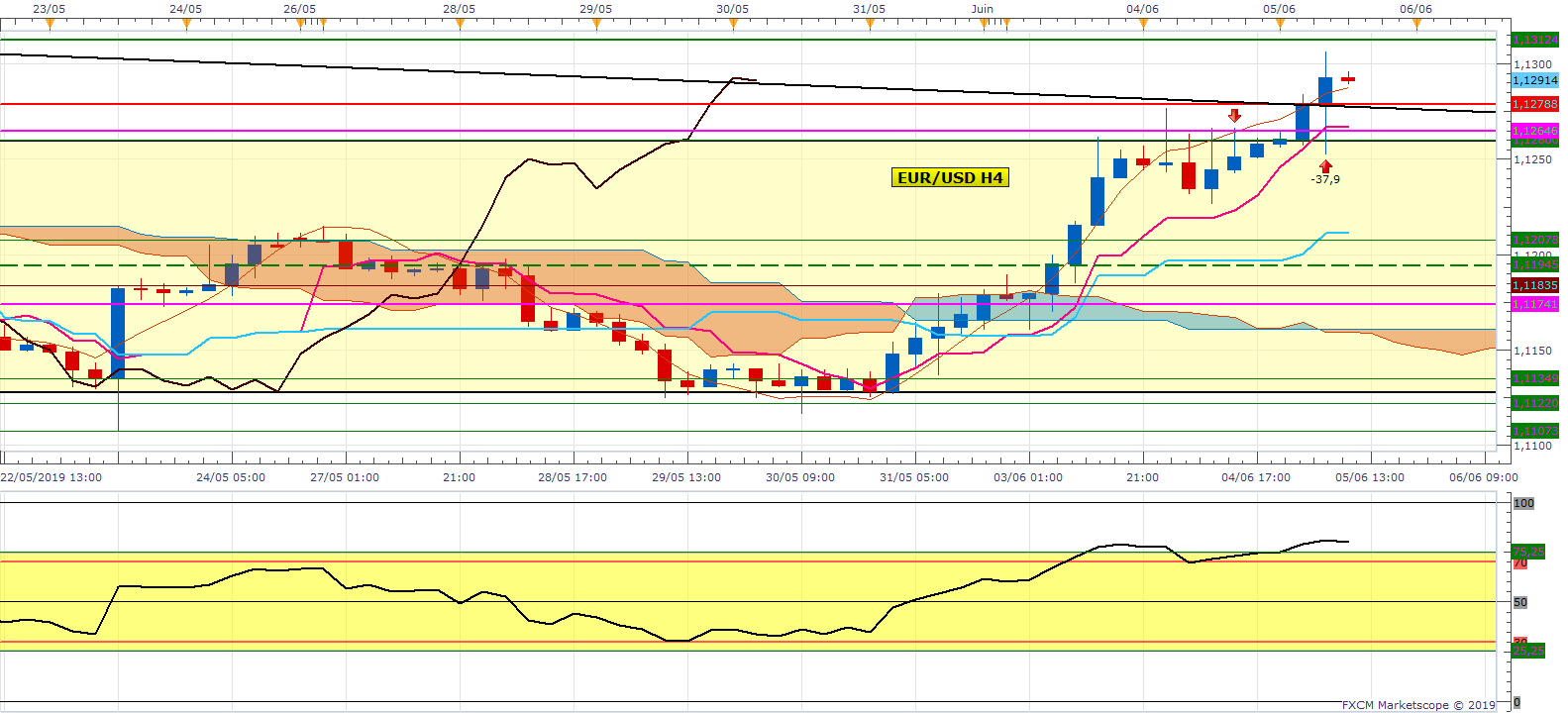Click the 1,1250 price axis tick label
The image size is (1568, 713).
coord(1533,158)
